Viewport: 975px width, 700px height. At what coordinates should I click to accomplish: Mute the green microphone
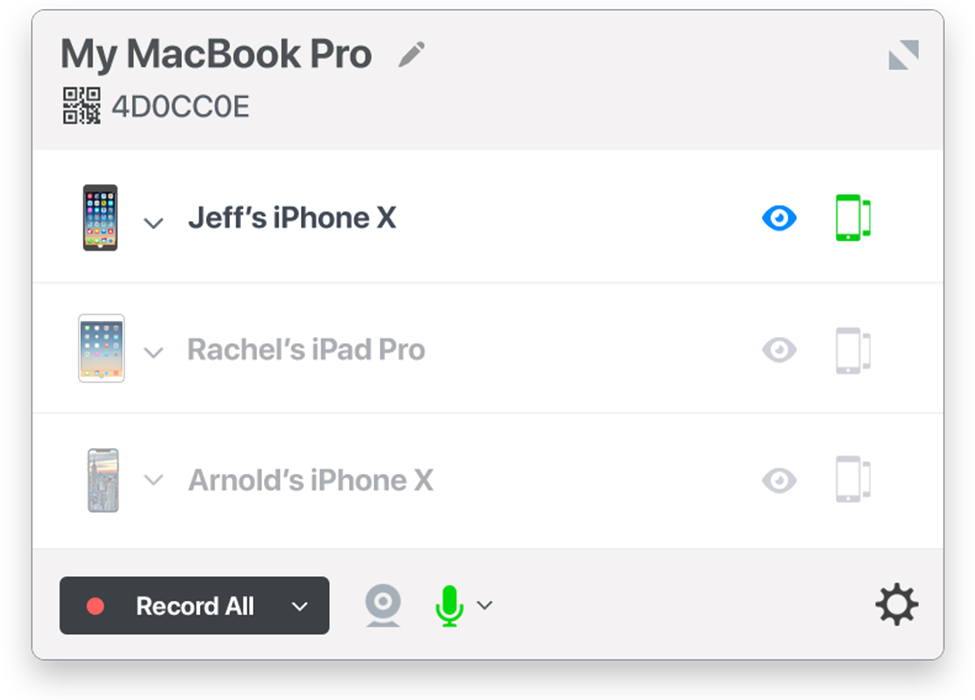click(449, 606)
